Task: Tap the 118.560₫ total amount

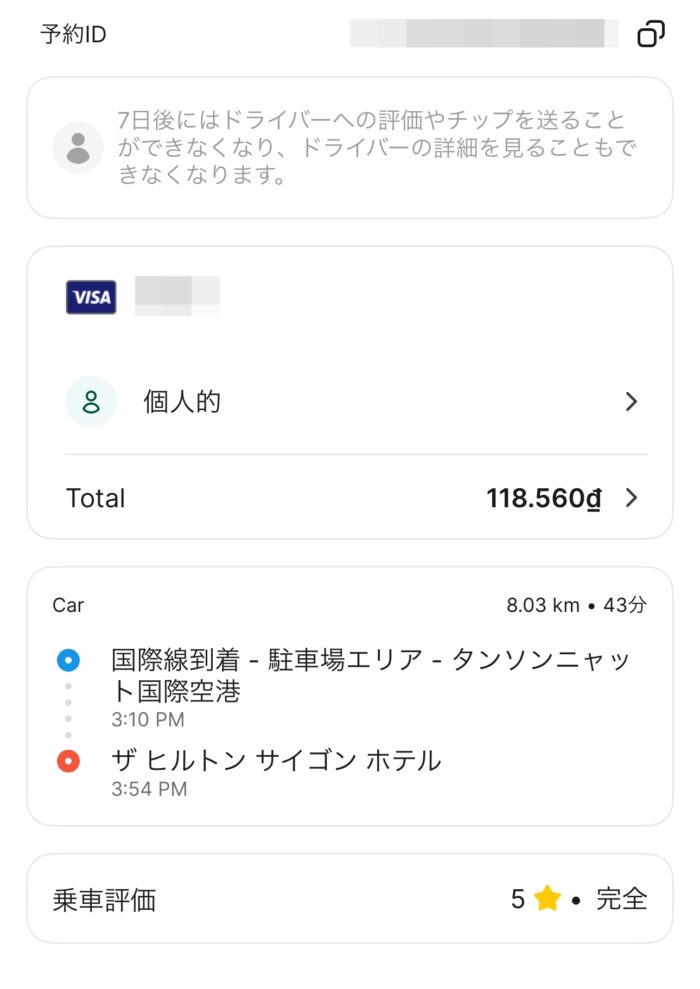Action: [x=544, y=498]
